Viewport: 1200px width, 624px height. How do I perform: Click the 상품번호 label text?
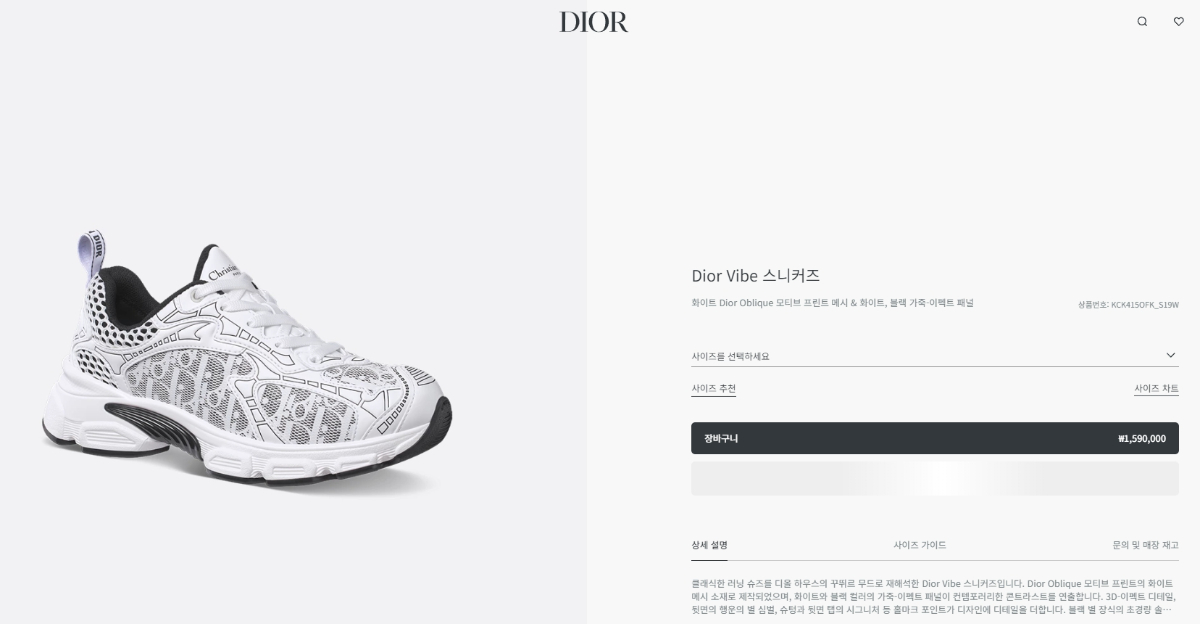point(1093,304)
